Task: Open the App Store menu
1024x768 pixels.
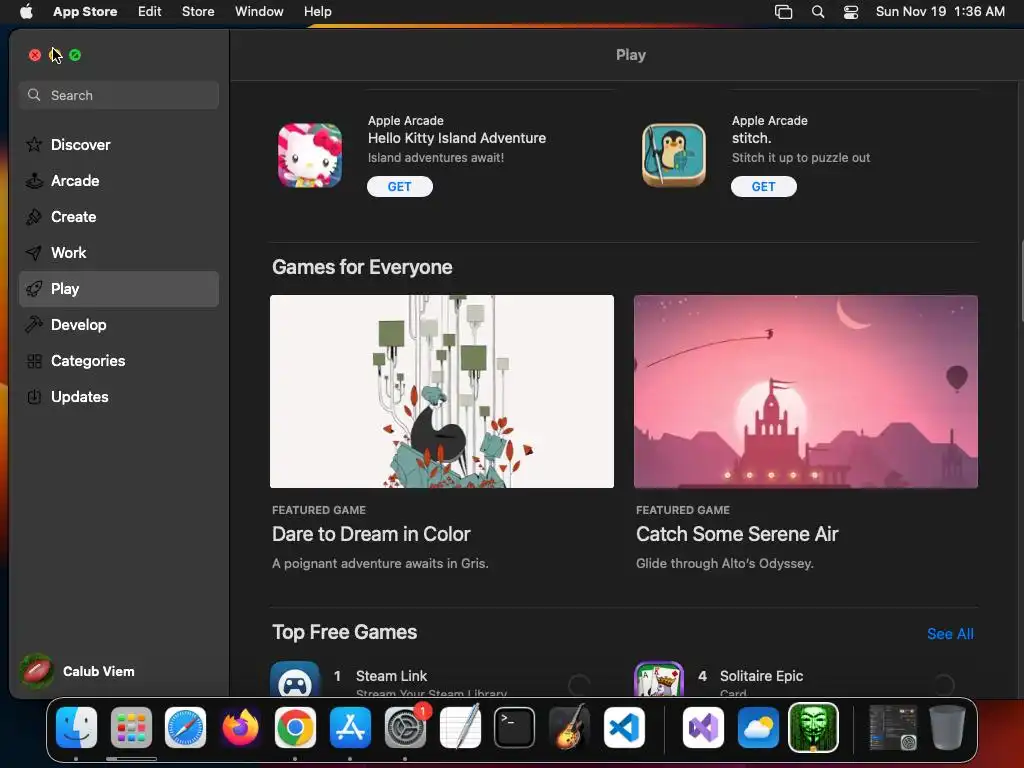Action: tap(85, 12)
